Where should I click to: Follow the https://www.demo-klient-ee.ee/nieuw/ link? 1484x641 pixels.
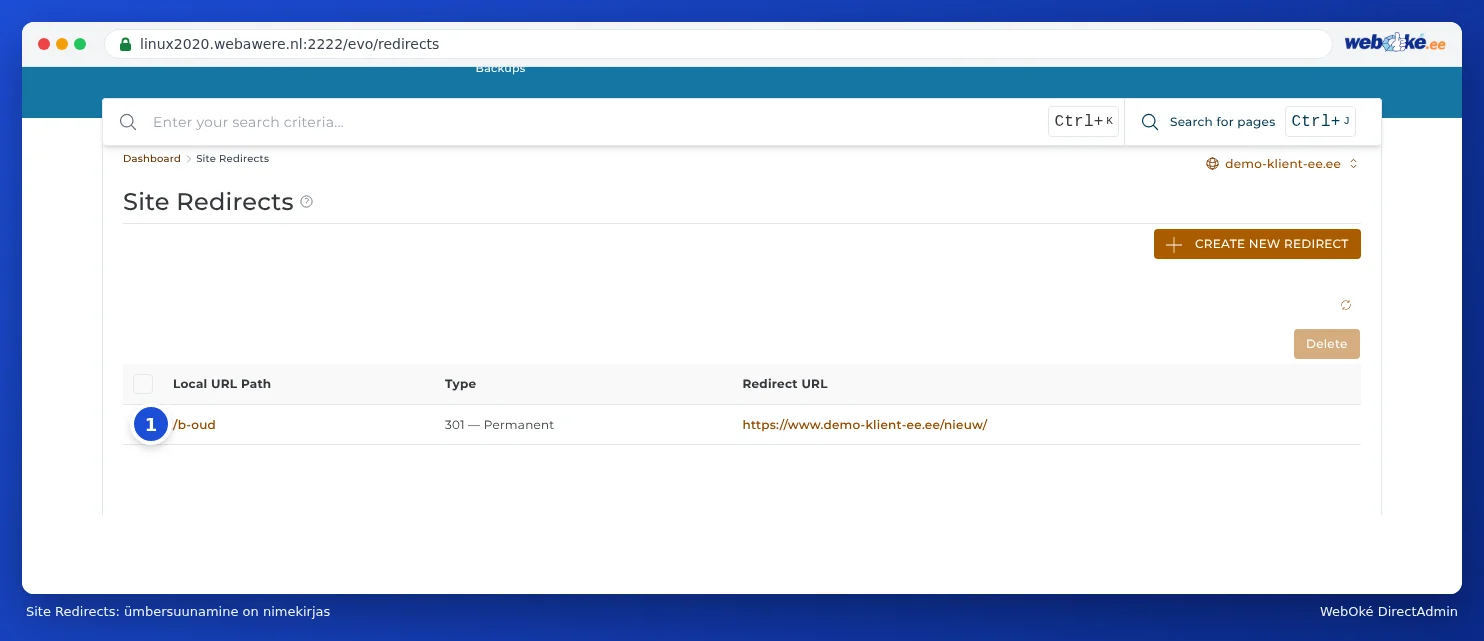point(864,425)
